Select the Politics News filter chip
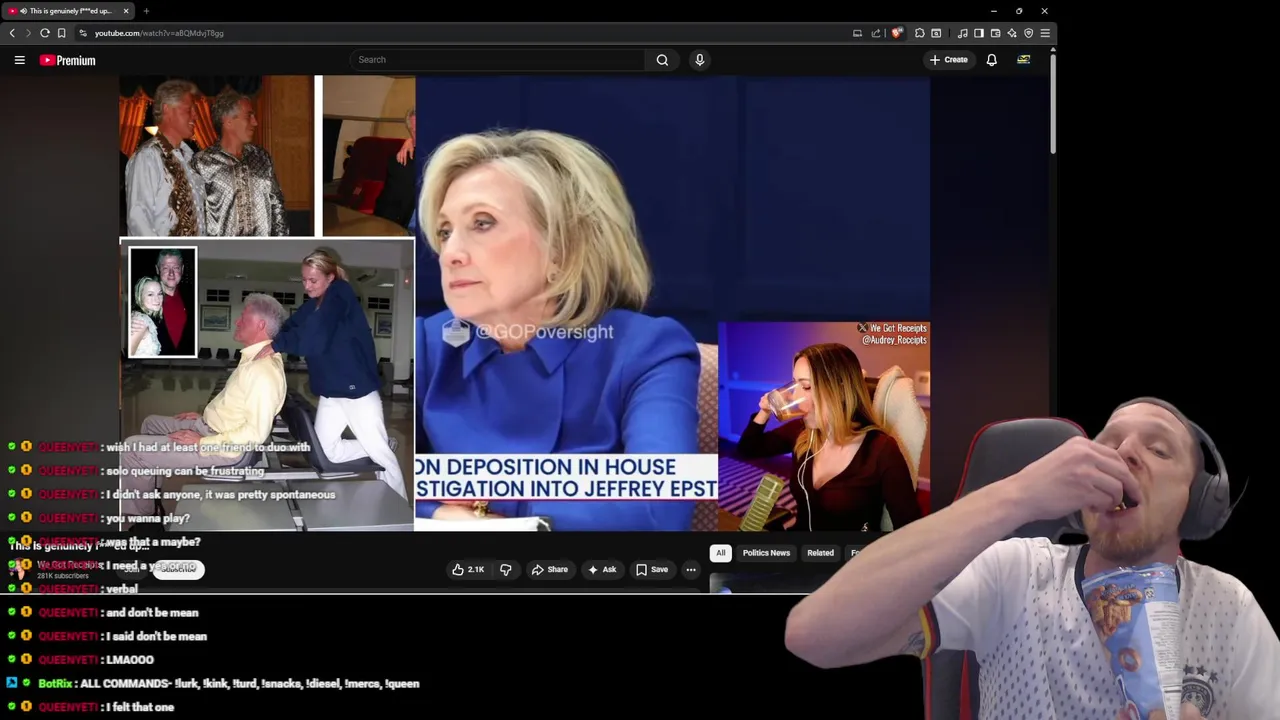 point(766,553)
